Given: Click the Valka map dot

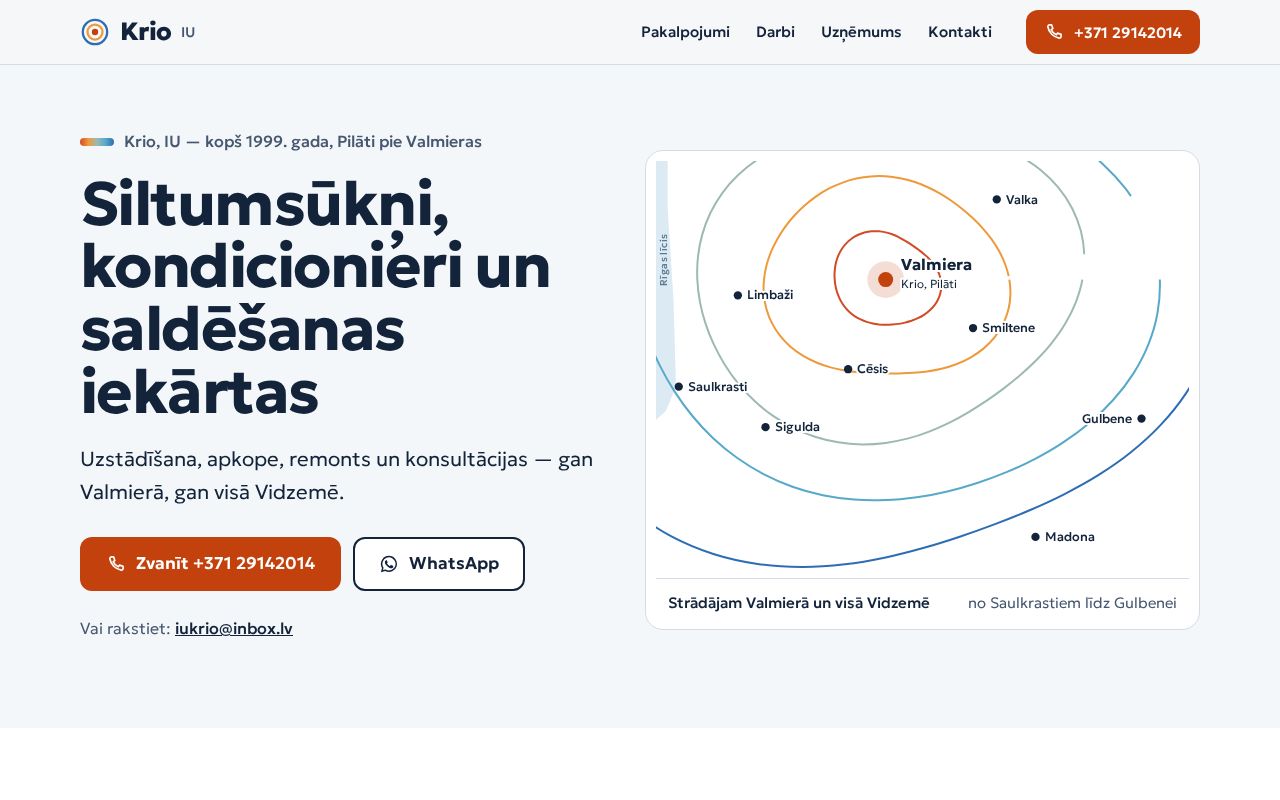Looking at the screenshot, I should coord(997,199).
